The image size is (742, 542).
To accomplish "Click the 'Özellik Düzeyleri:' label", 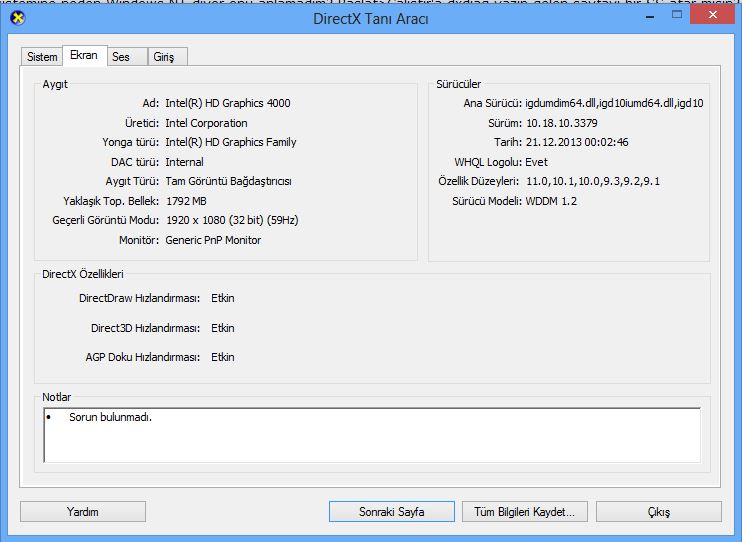I will 478,181.
